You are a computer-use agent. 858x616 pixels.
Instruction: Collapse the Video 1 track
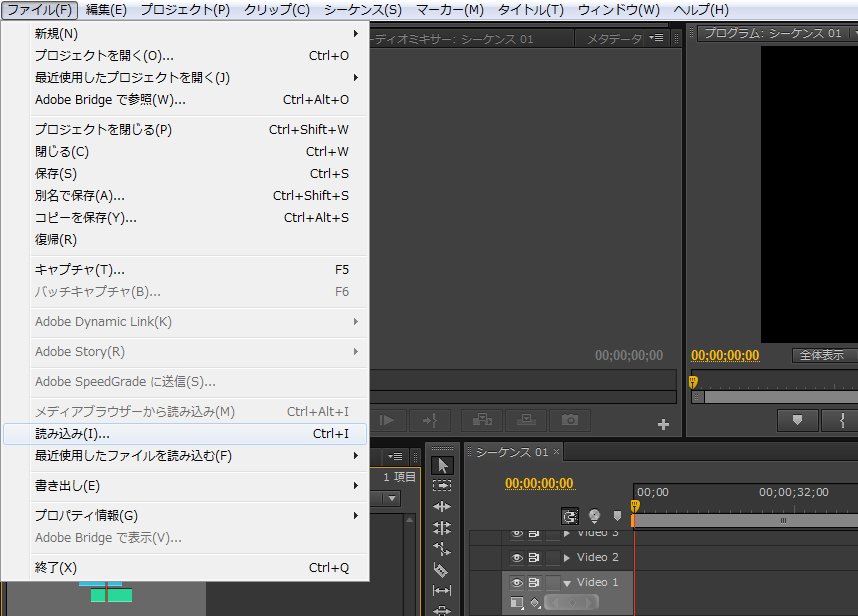pos(567,583)
